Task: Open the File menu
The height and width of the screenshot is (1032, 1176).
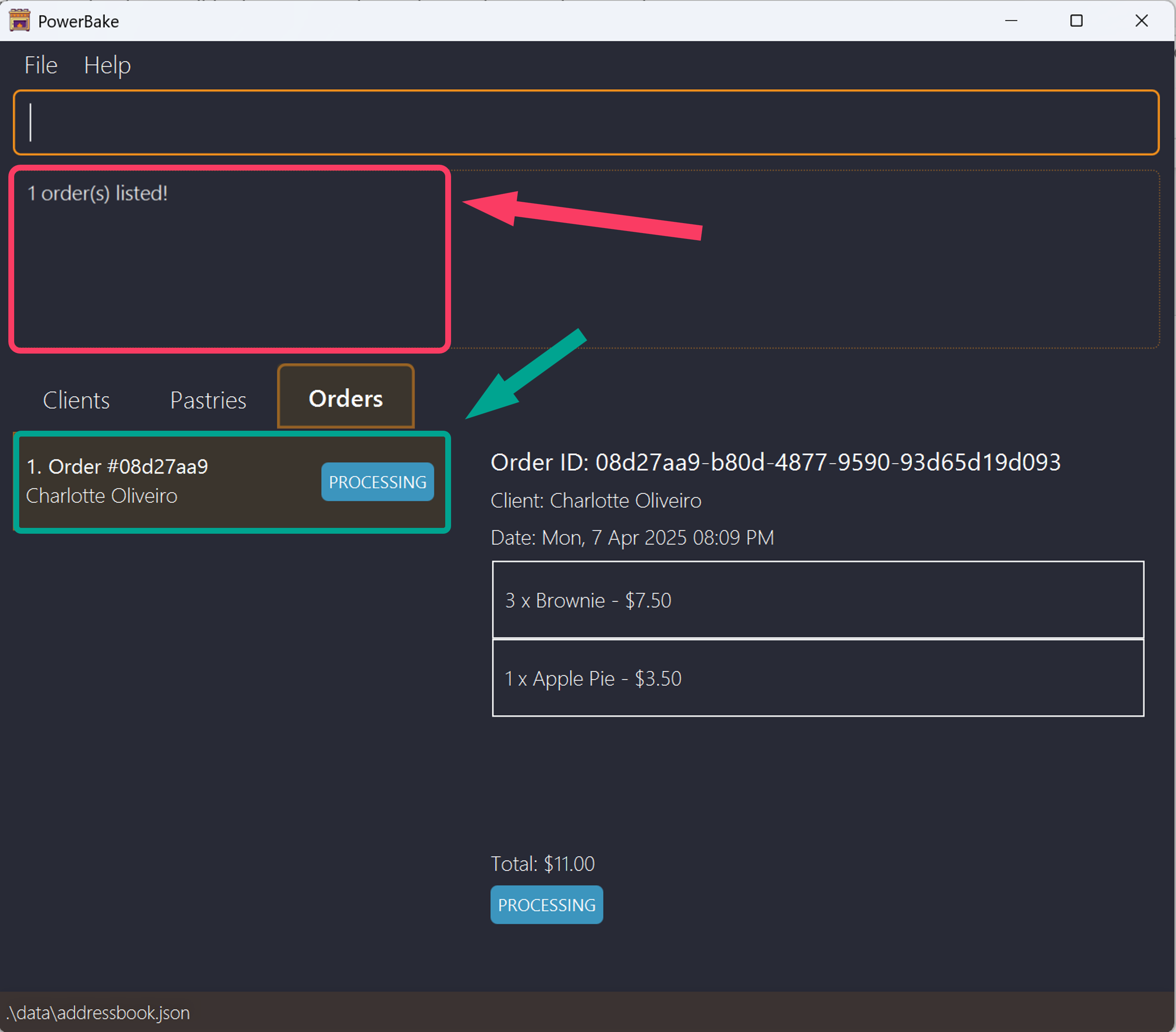Action: [40, 65]
